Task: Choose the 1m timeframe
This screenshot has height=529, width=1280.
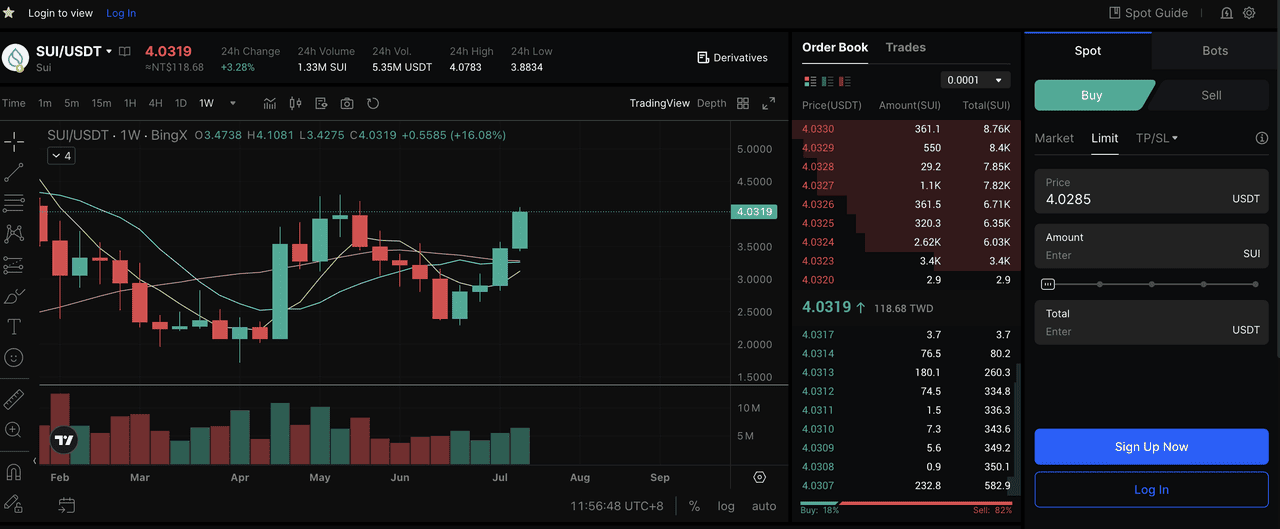Action: pos(45,103)
